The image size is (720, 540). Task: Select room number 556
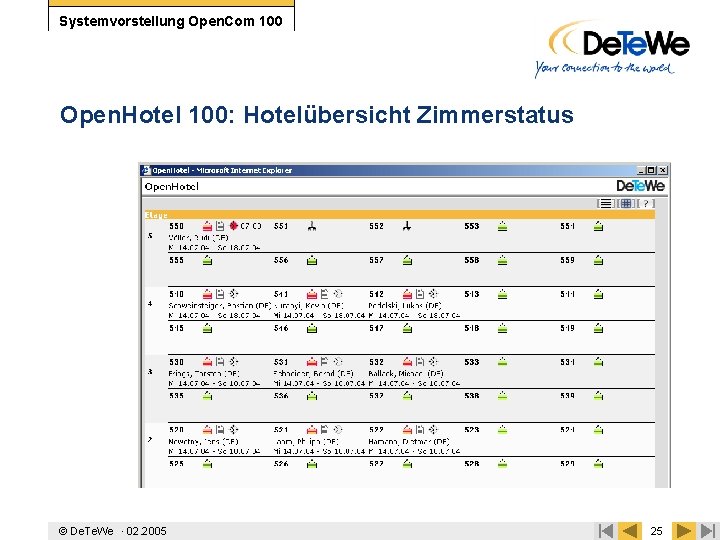tap(281, 260)
